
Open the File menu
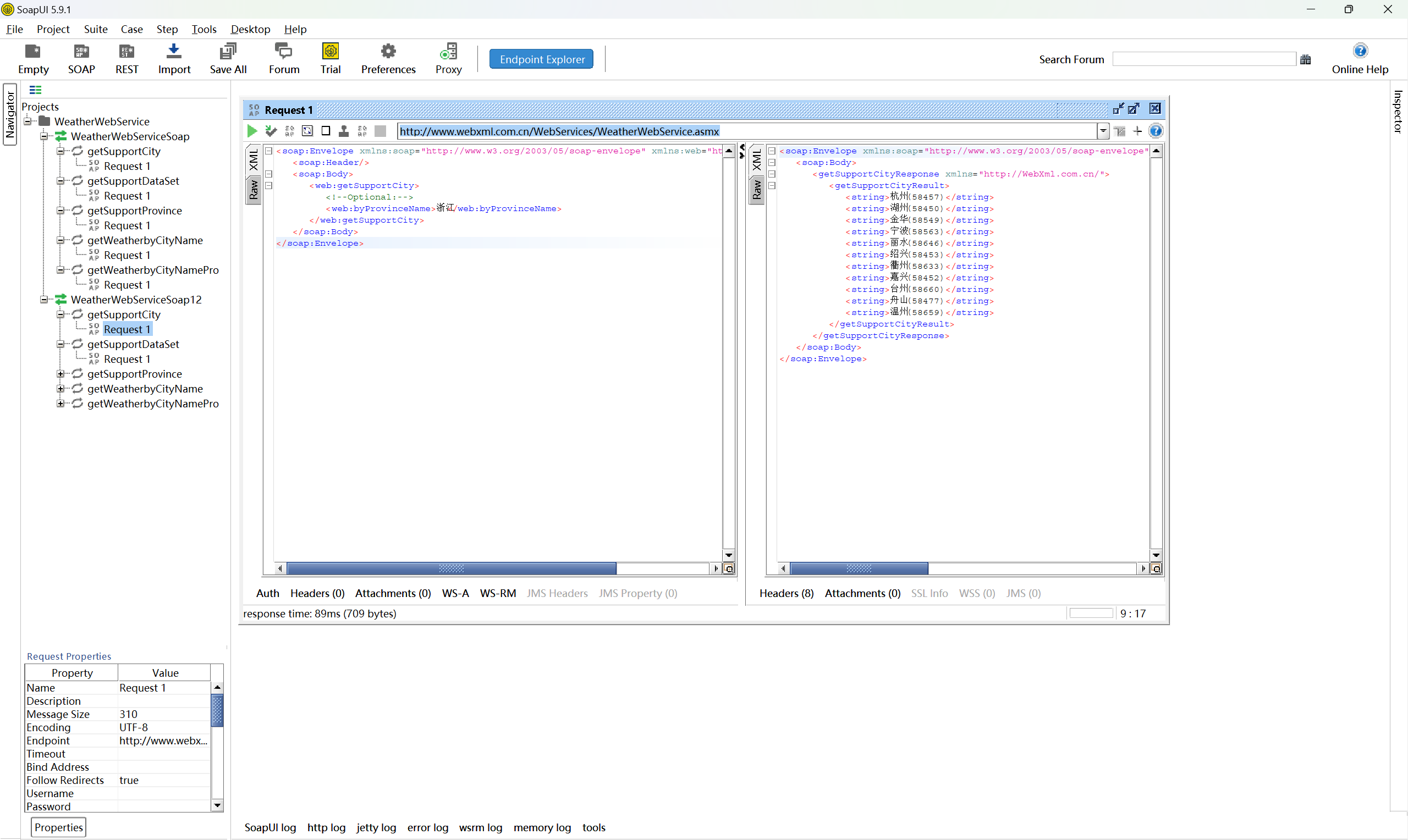15,29
